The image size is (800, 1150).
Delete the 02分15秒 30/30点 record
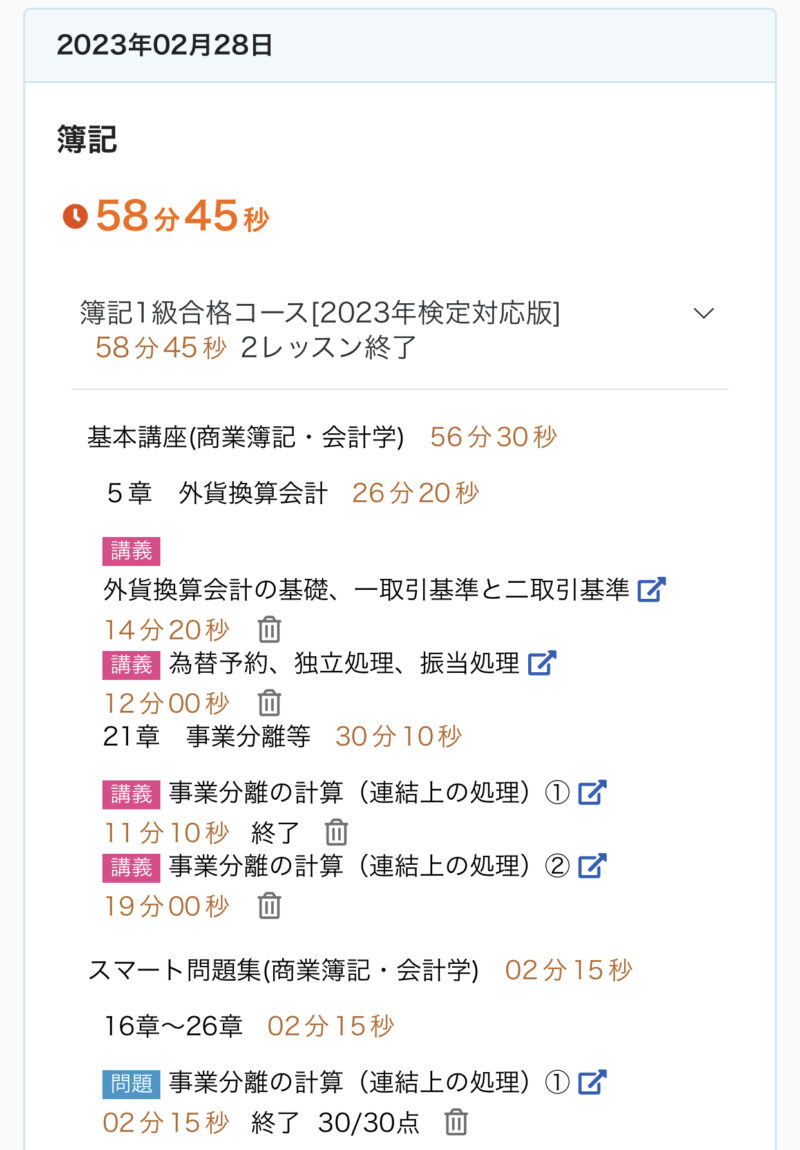(x=456, y=1122)
